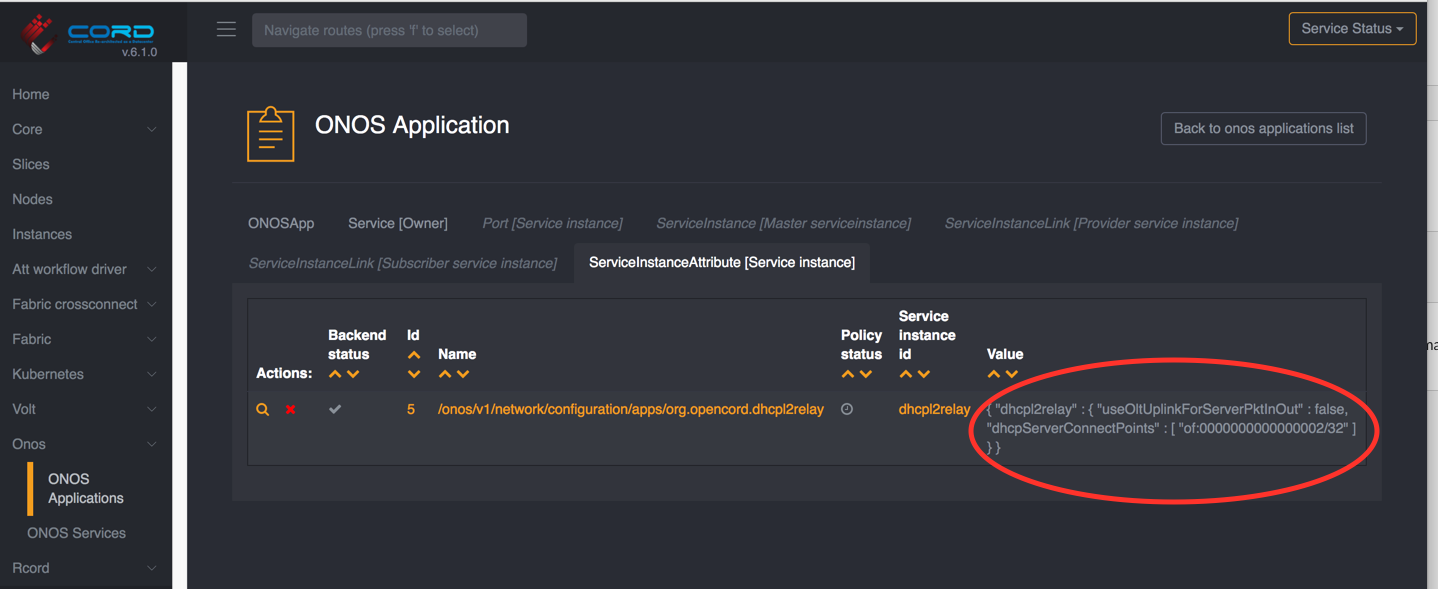Open ServiceInstanceLink [Subscriber service instance] tab
Screen dimensions: 1438x589
pos(403,263)
